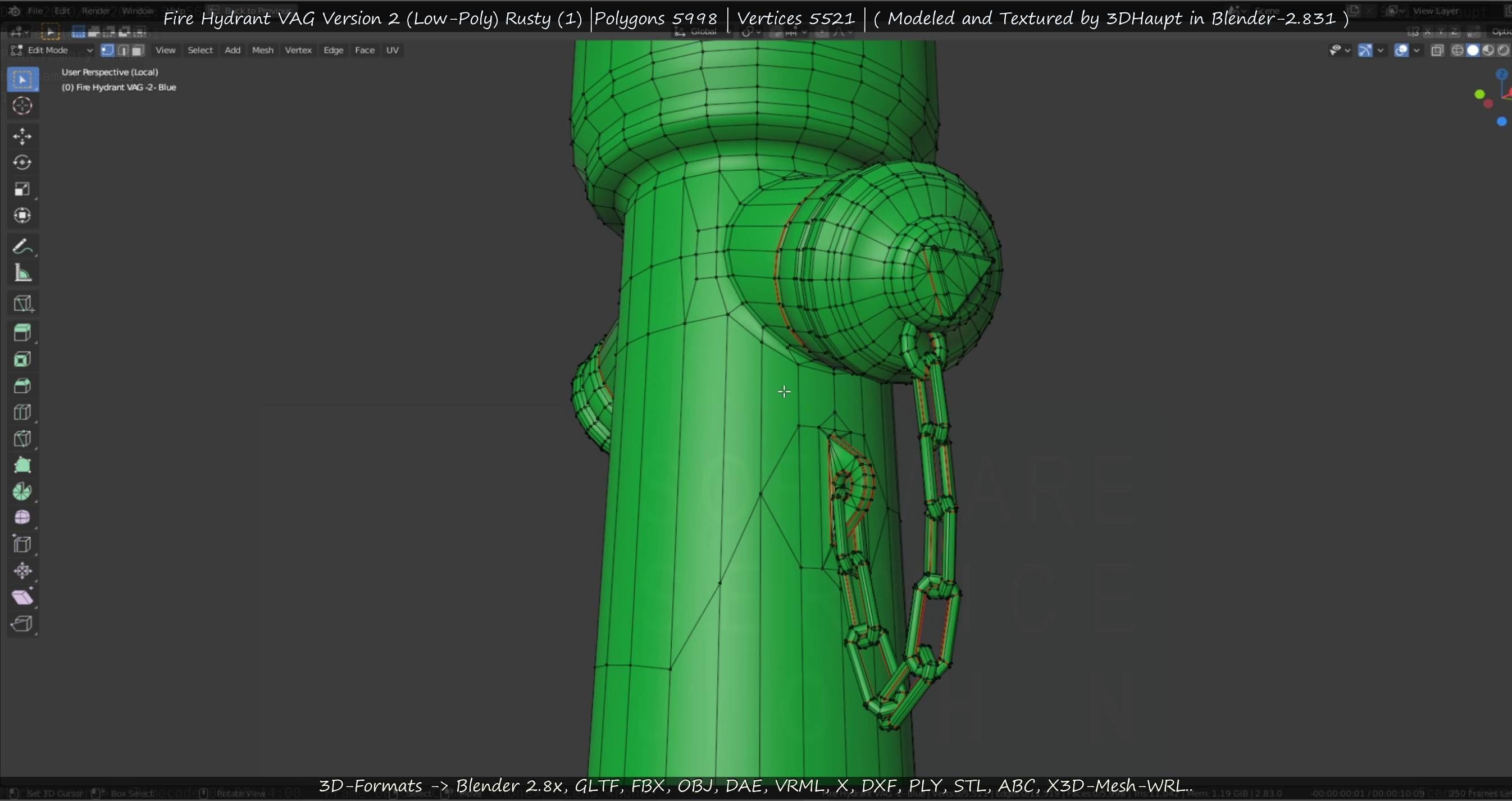Open the Face menu

pyautogui.click(x=365, y=51)
